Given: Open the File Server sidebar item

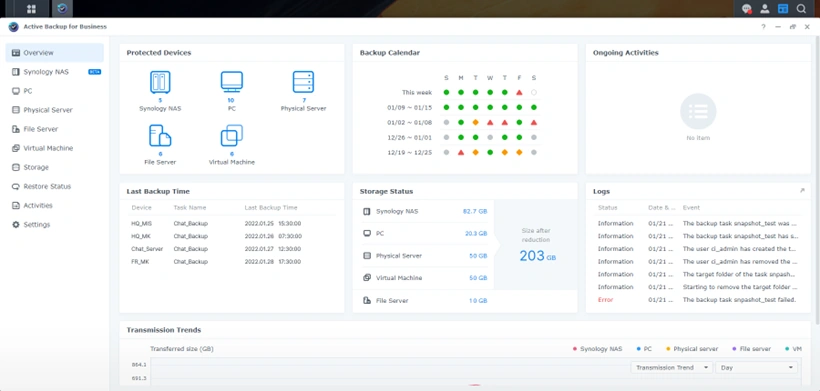Looking at the screenshot, I should coord(54,129).
